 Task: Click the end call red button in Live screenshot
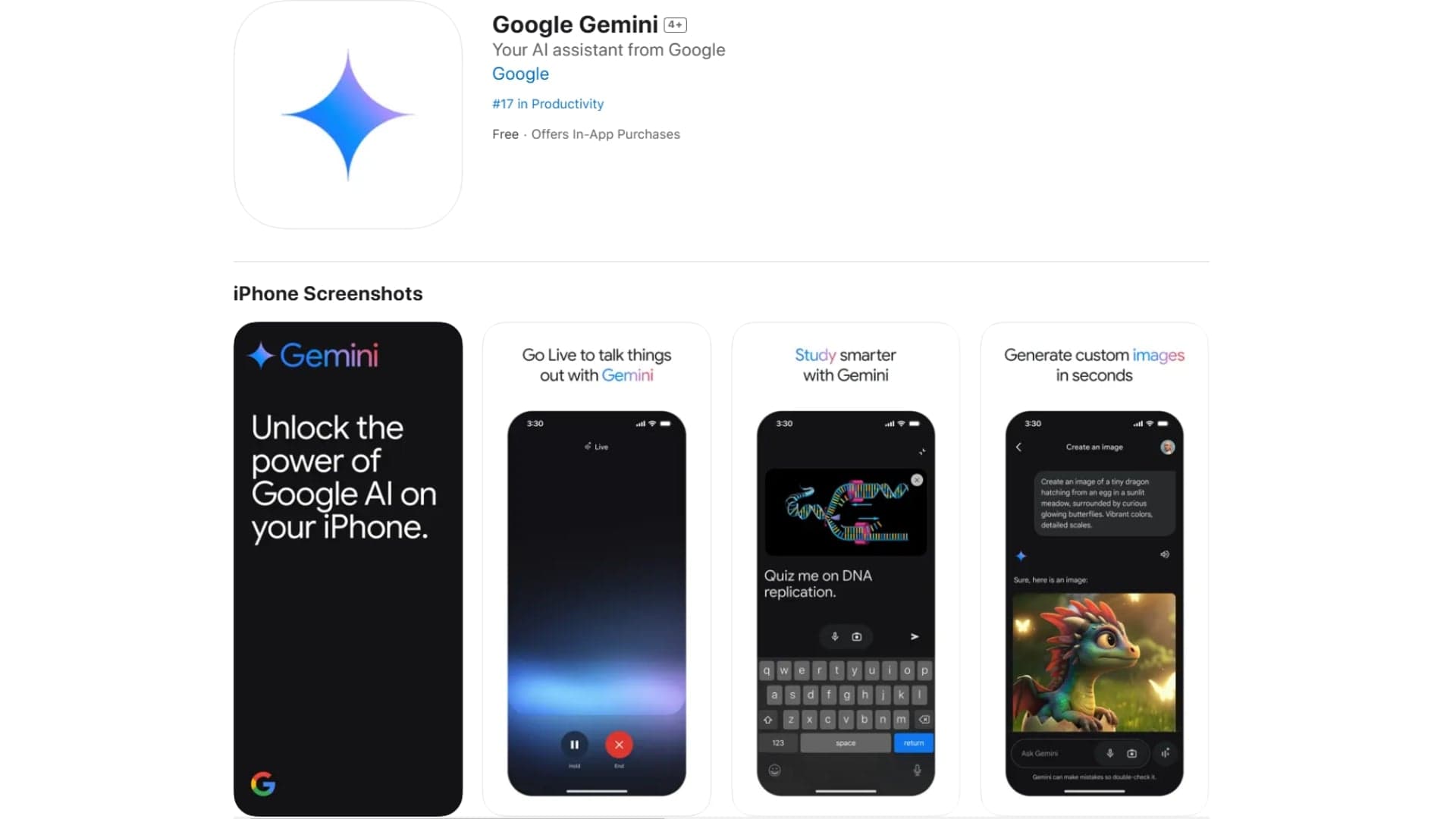(x=618, y=744)
